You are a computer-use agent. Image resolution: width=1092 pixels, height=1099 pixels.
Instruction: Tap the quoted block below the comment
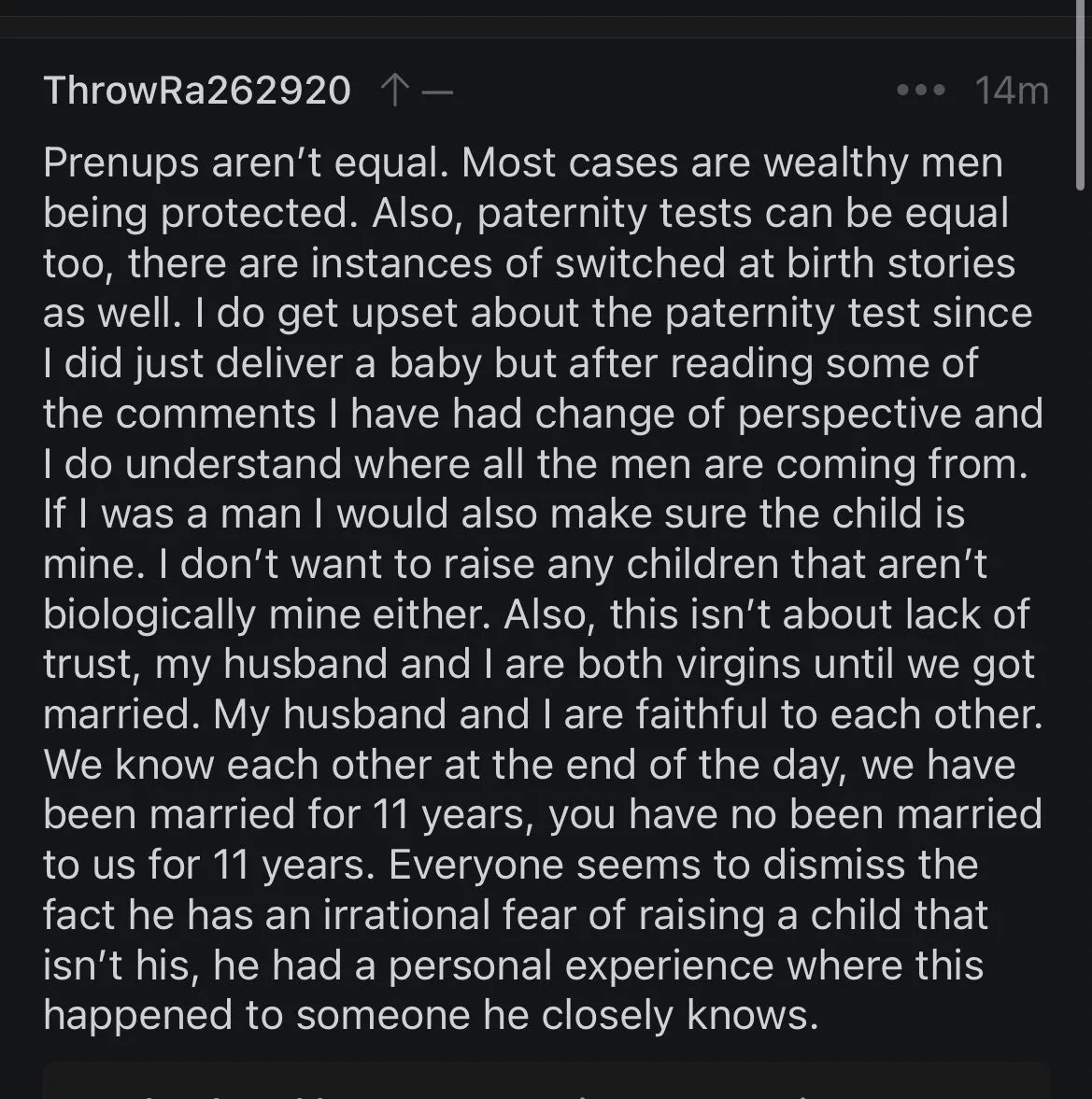[x=546, y=1080]
